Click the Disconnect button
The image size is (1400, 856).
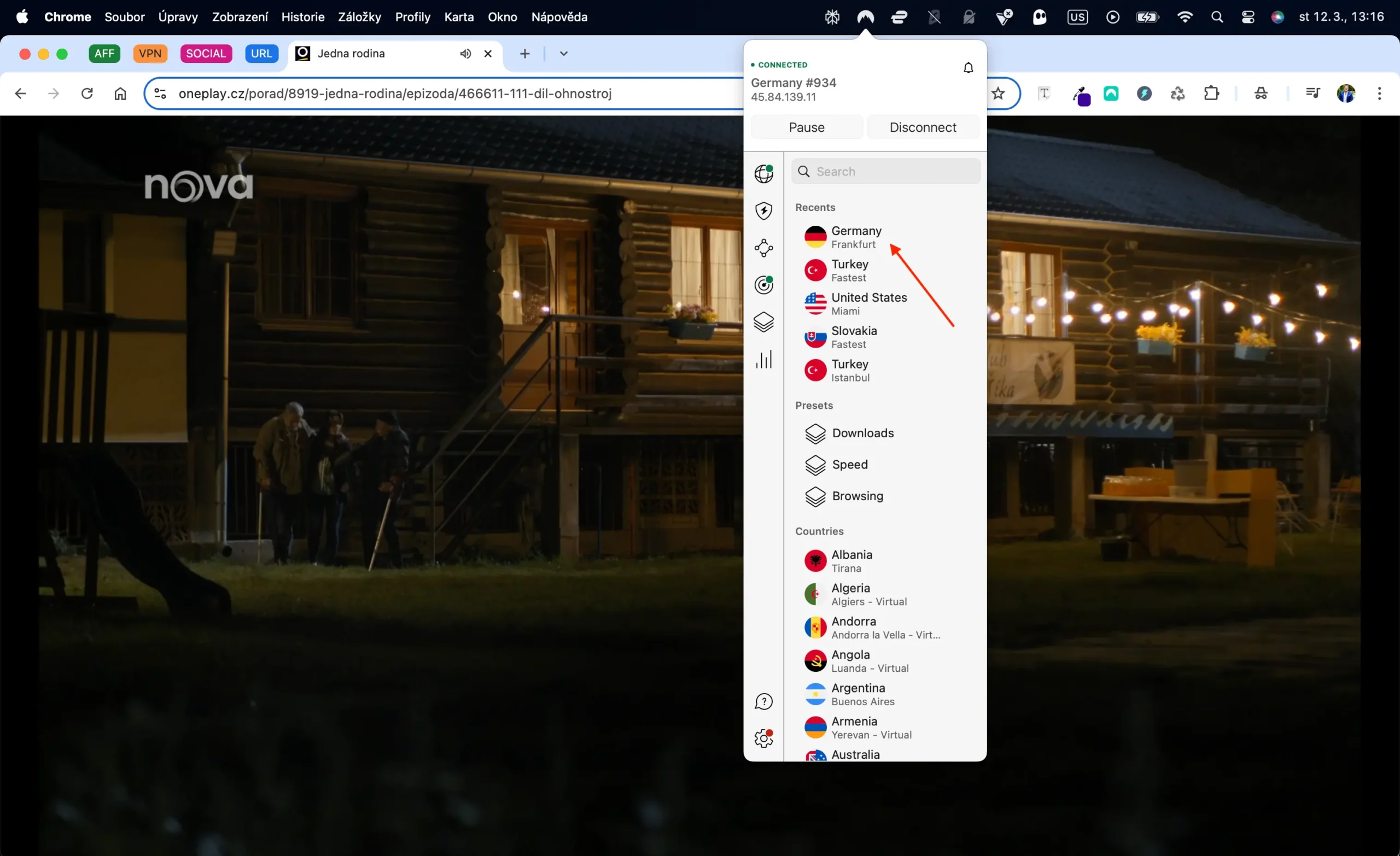[923, 127]
